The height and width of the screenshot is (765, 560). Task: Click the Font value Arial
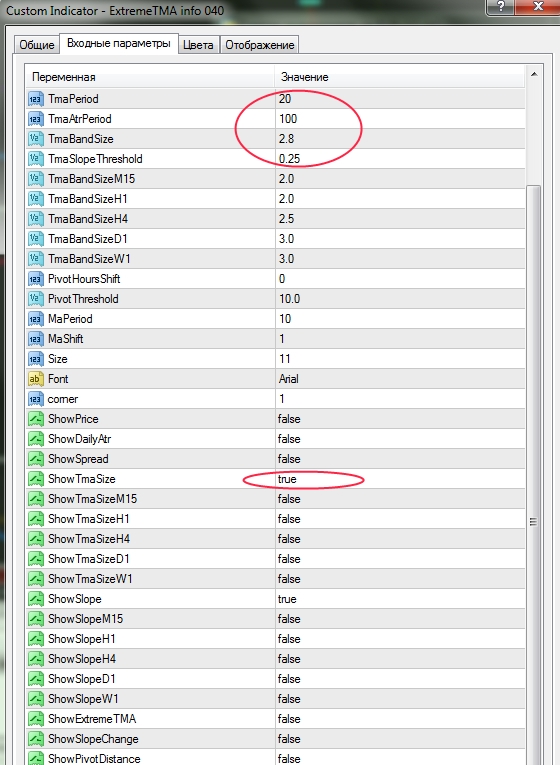(x=288, y=379)
